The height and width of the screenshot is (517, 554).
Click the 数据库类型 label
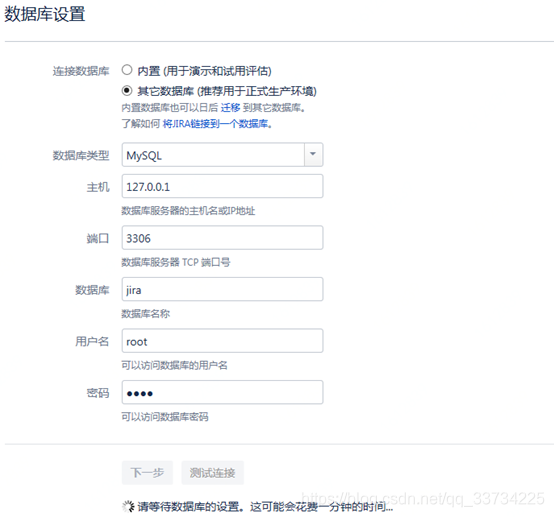tap(81, 155)
